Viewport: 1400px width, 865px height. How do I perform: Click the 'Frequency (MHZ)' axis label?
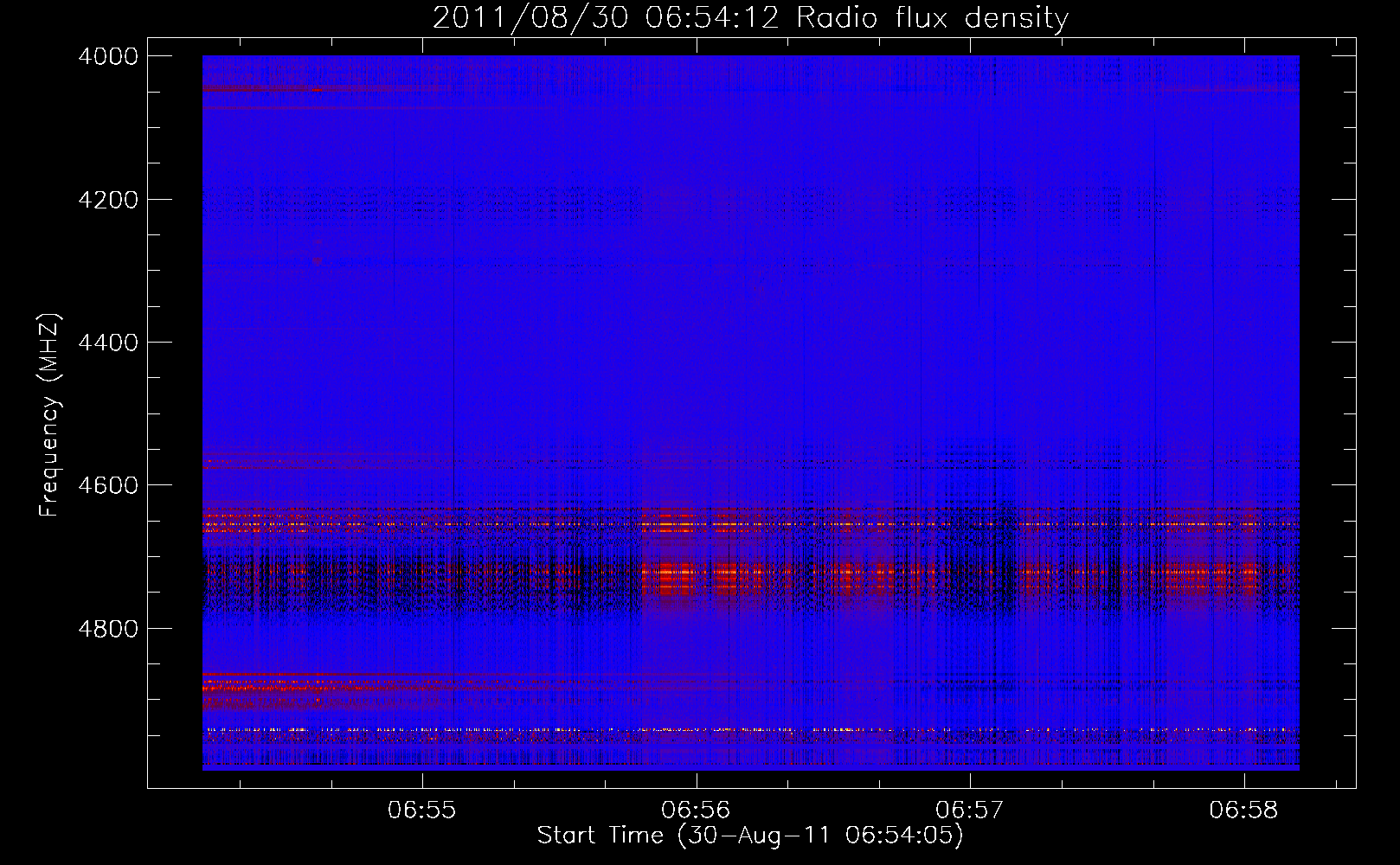click(x=51, y=414)
